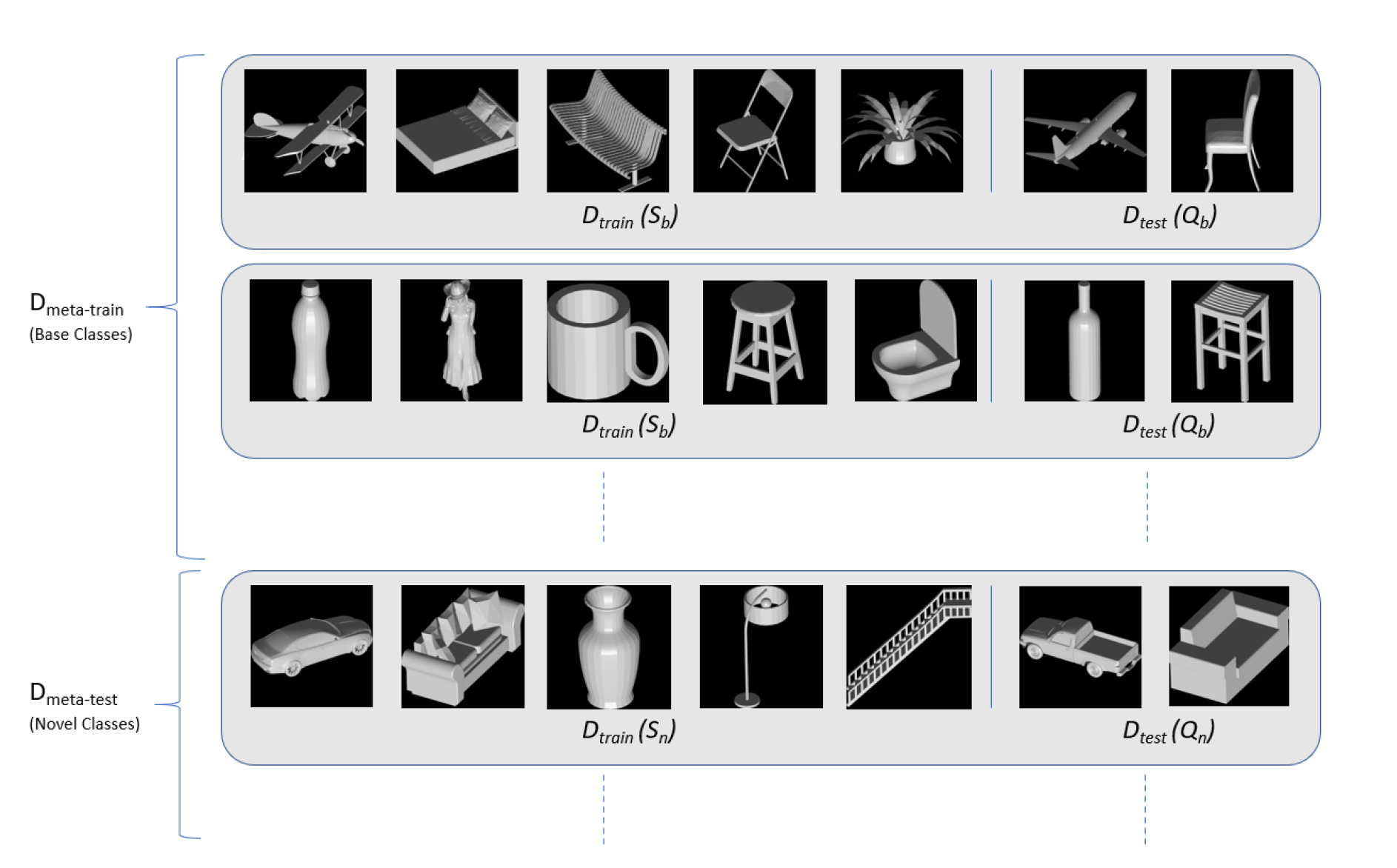Select the bed render thumbnail
The image size is (1397, 868).
pos(457,130)
